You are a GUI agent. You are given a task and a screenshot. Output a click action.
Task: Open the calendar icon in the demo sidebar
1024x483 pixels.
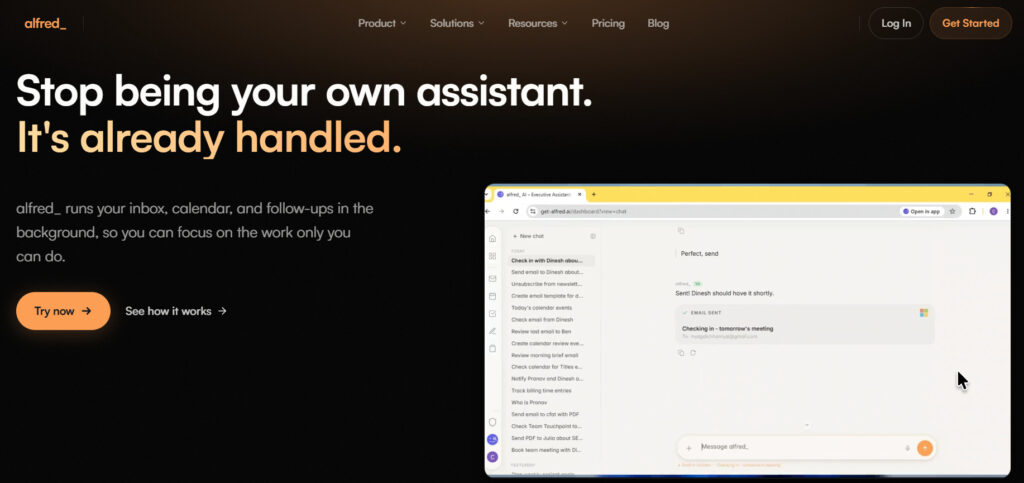(492, 296)
